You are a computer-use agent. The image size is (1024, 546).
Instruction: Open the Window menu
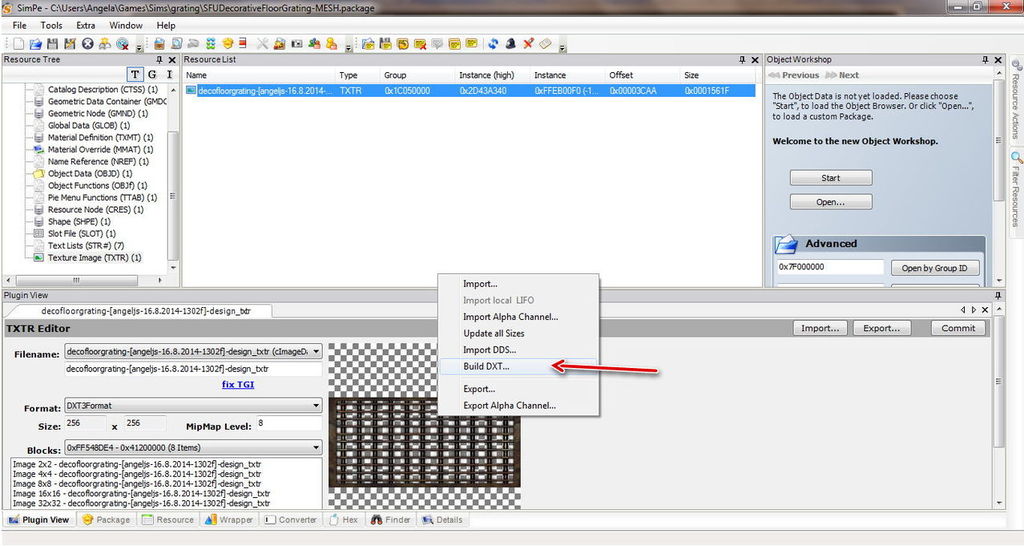coord(125,25)
